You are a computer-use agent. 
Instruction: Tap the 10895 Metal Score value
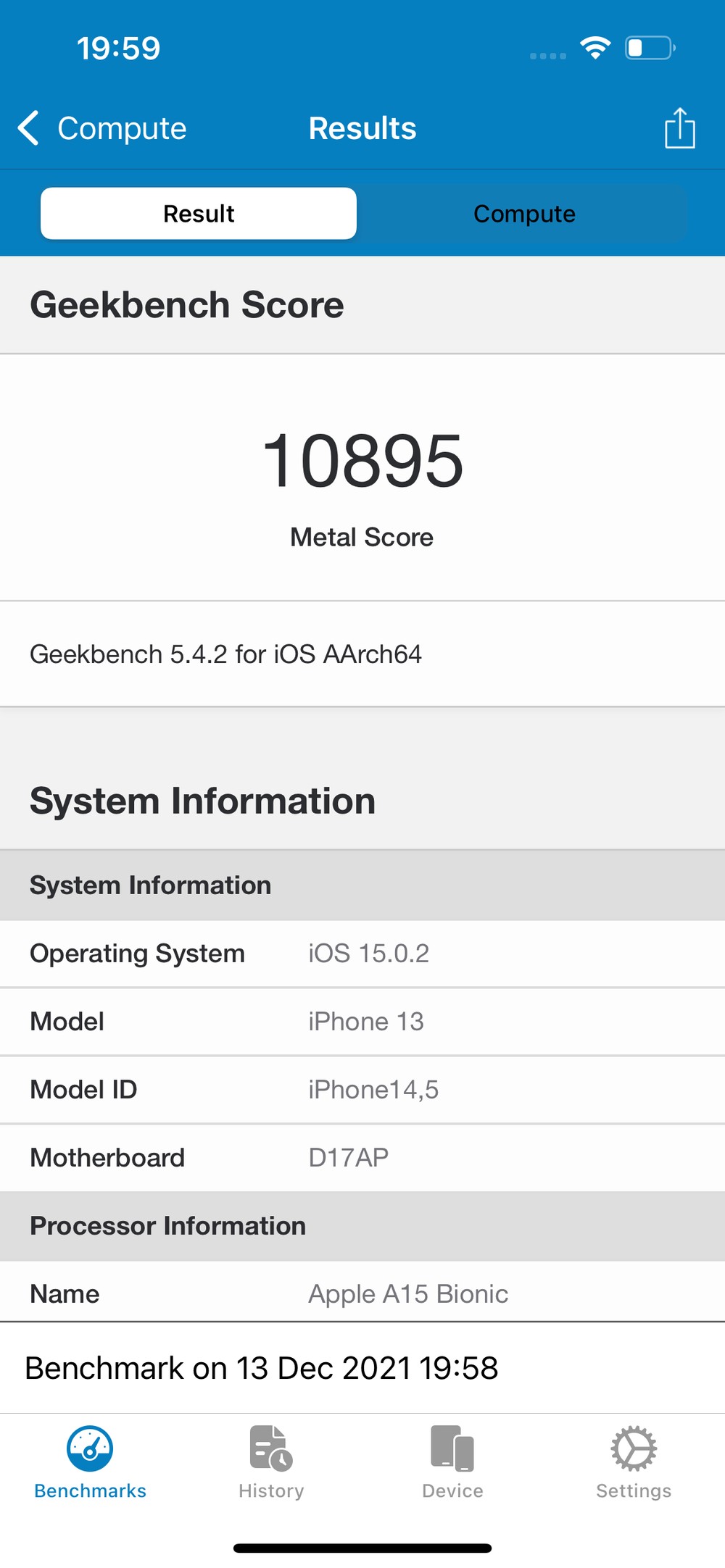(362, 461)
